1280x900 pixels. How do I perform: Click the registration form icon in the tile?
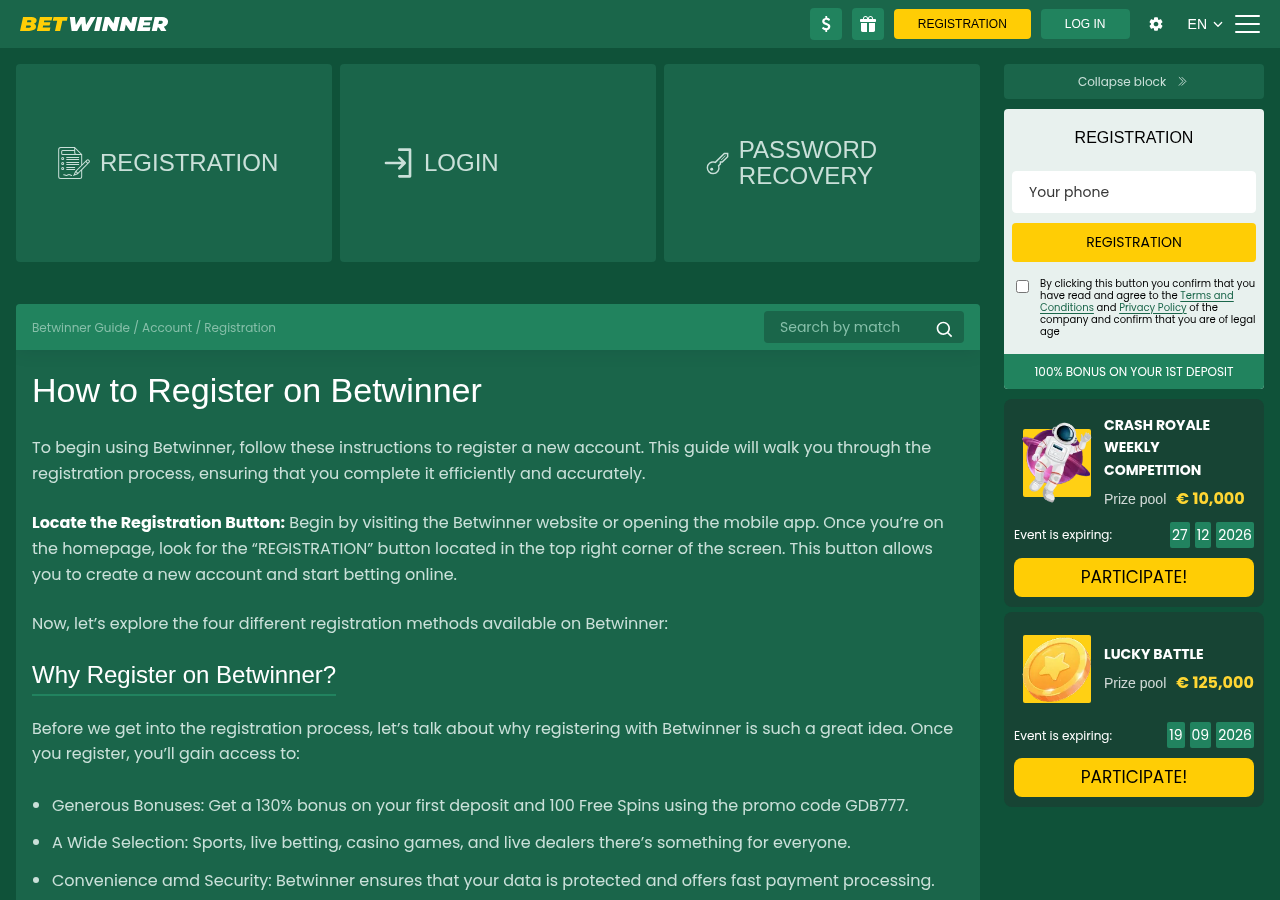click(73, 163)
